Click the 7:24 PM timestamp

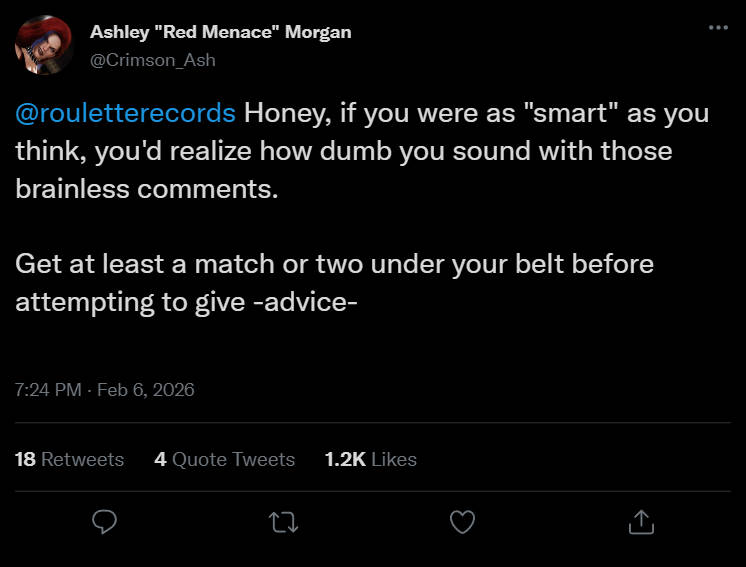click(x=47, y=389)
